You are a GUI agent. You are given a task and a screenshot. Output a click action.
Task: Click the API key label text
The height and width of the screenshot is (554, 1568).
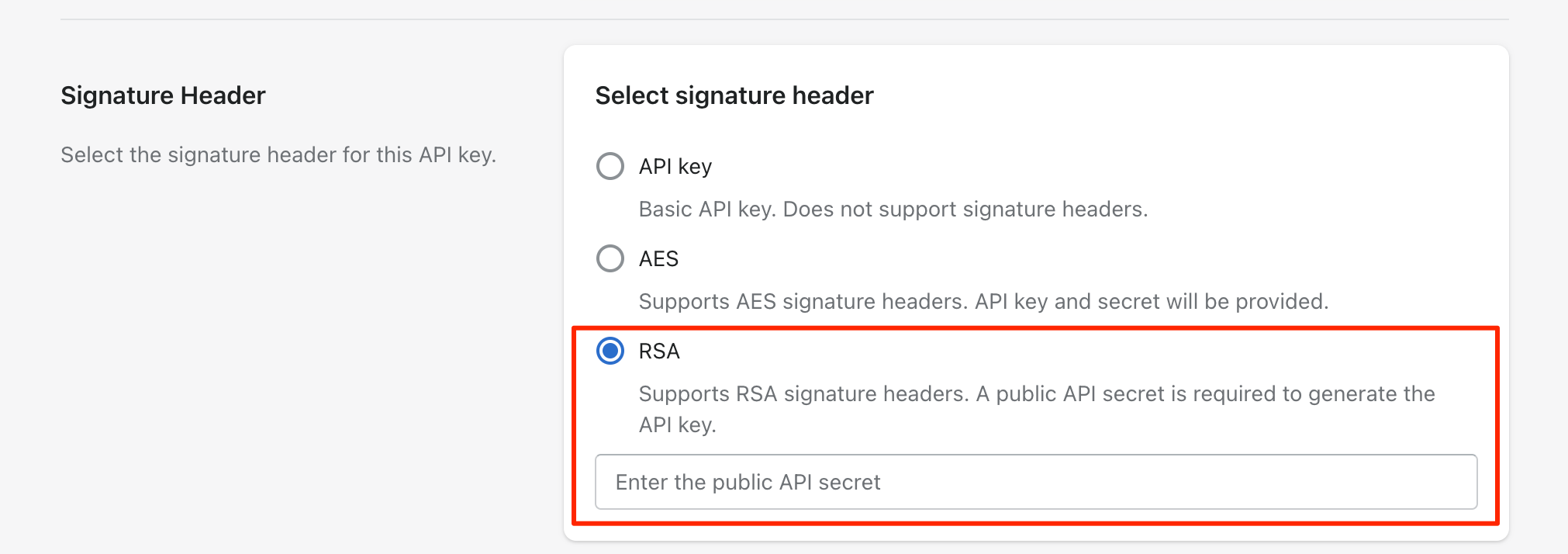click(674, 165)
